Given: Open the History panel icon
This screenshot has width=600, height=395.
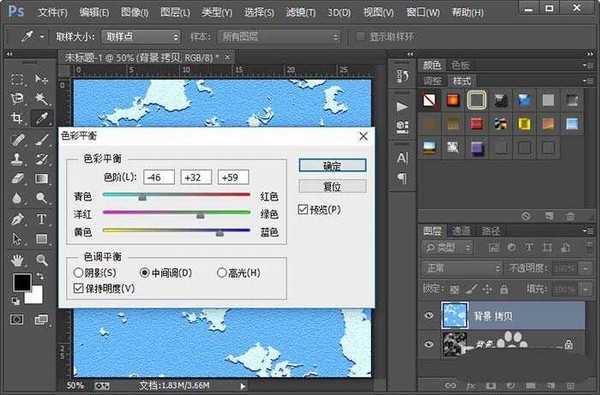Looking at the screenshot, I should [402, 76].
